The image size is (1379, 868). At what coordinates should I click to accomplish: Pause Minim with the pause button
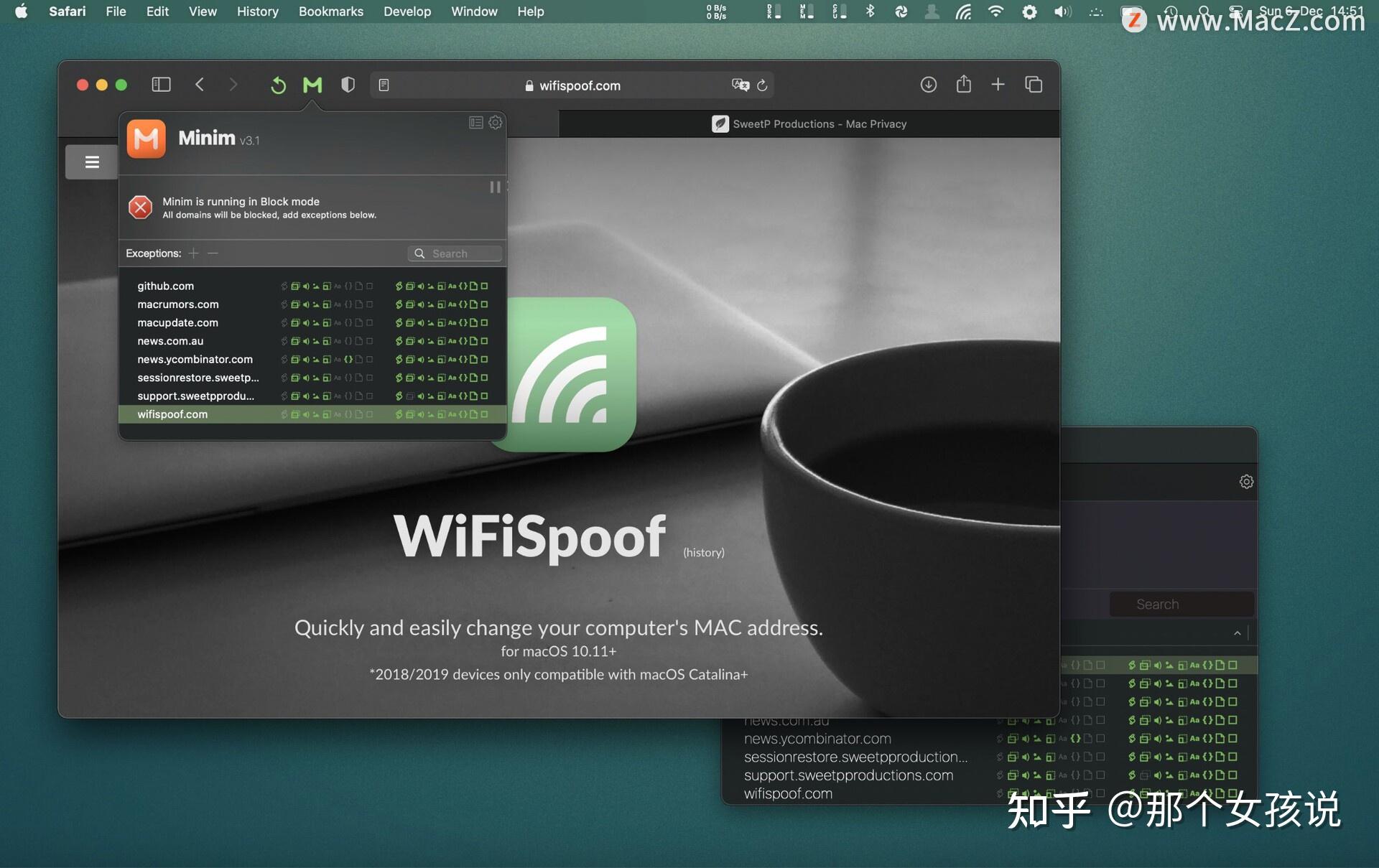(495, 187)
